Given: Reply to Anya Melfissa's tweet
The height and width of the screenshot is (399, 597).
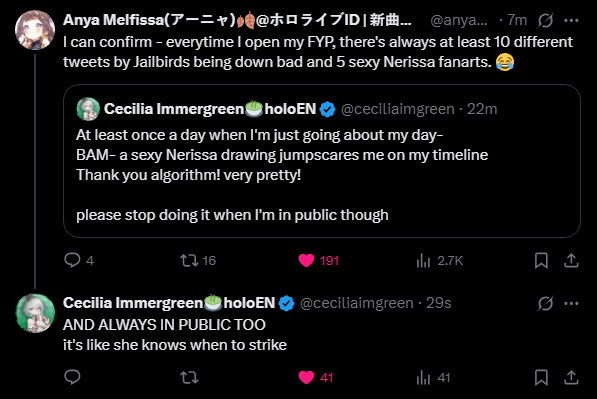Looking at the screenshot, I should coord(72,260).
